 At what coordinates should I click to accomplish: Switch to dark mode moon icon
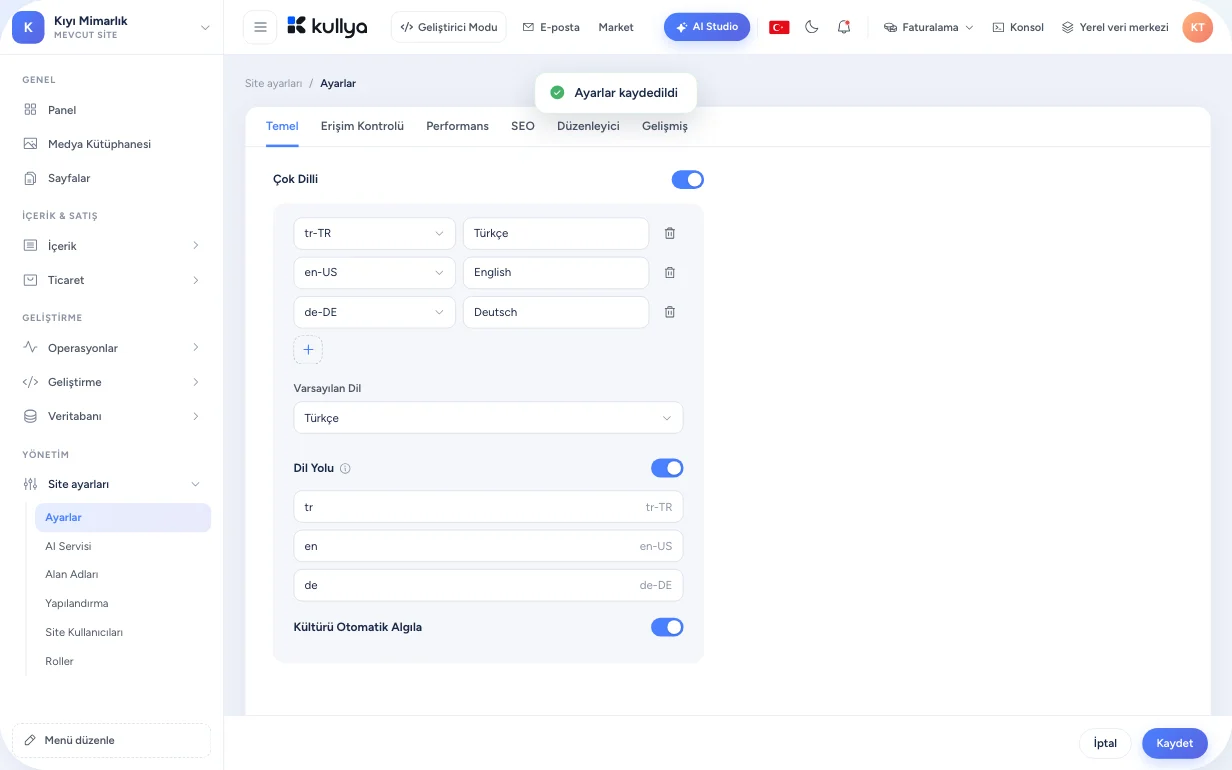(x=812, y=27)
